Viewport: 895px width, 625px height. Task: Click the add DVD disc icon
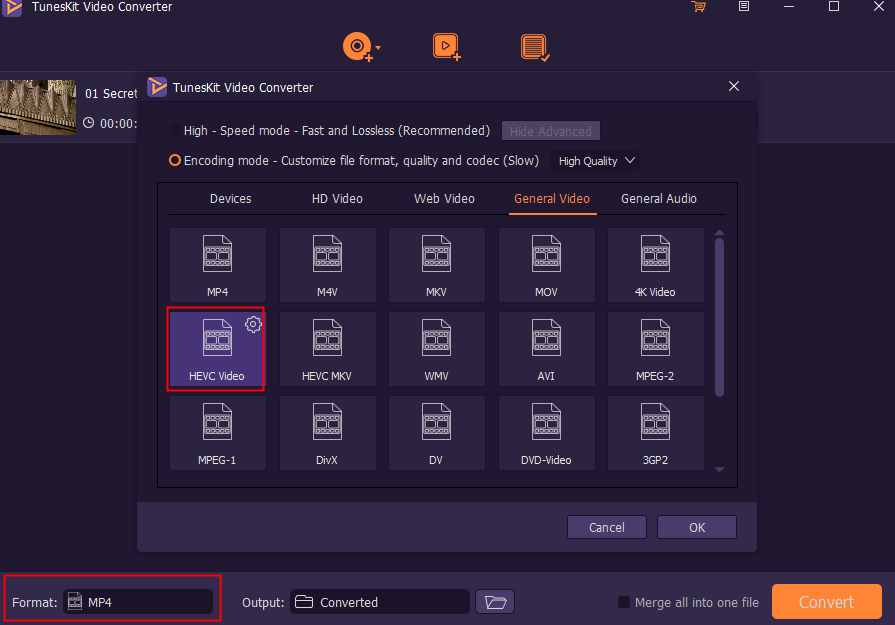tap(359, 47)
